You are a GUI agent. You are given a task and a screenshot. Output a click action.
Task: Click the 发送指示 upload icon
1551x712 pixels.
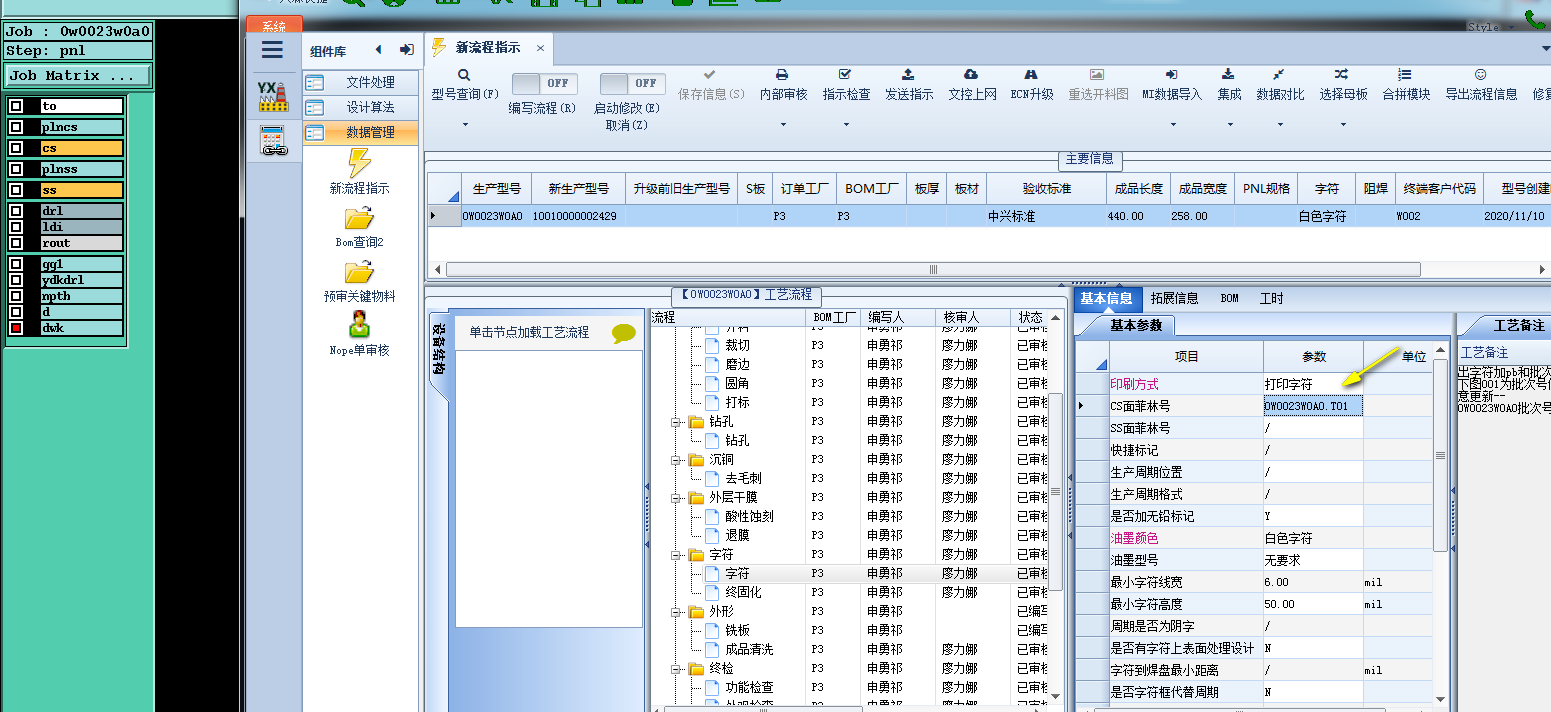tap(908, 75)
